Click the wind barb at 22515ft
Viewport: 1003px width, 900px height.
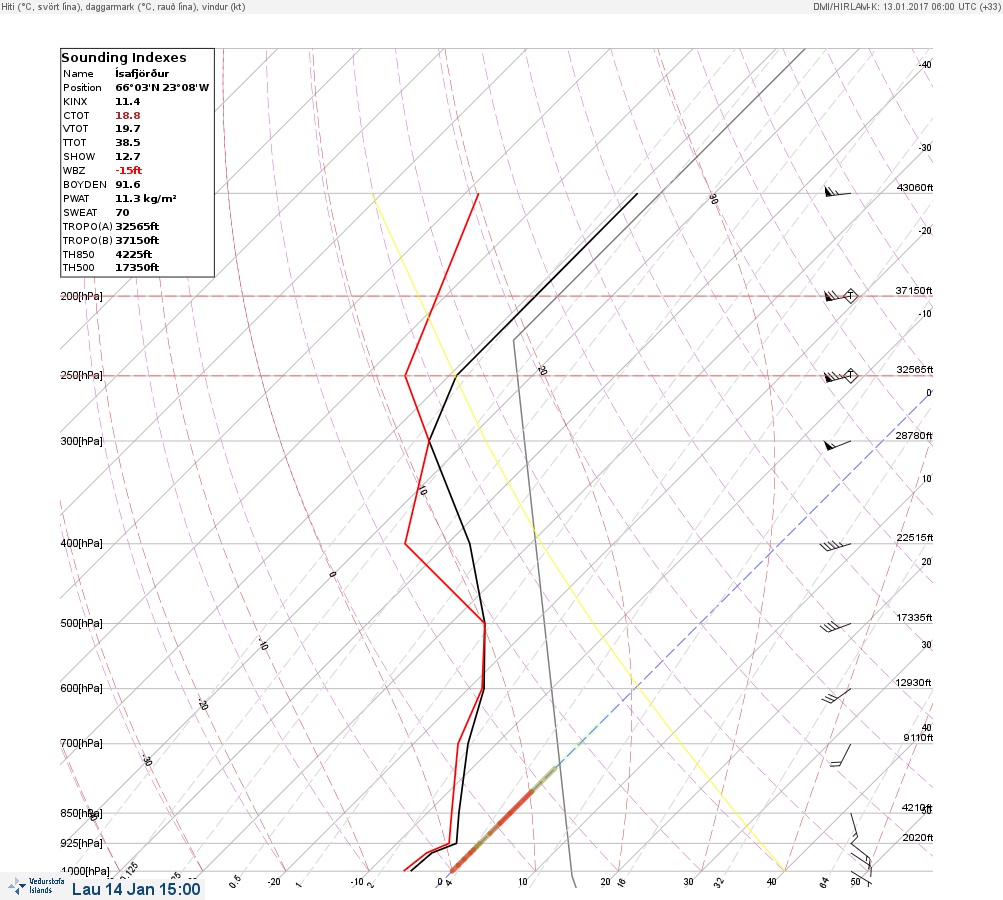(x=835, y=546)
